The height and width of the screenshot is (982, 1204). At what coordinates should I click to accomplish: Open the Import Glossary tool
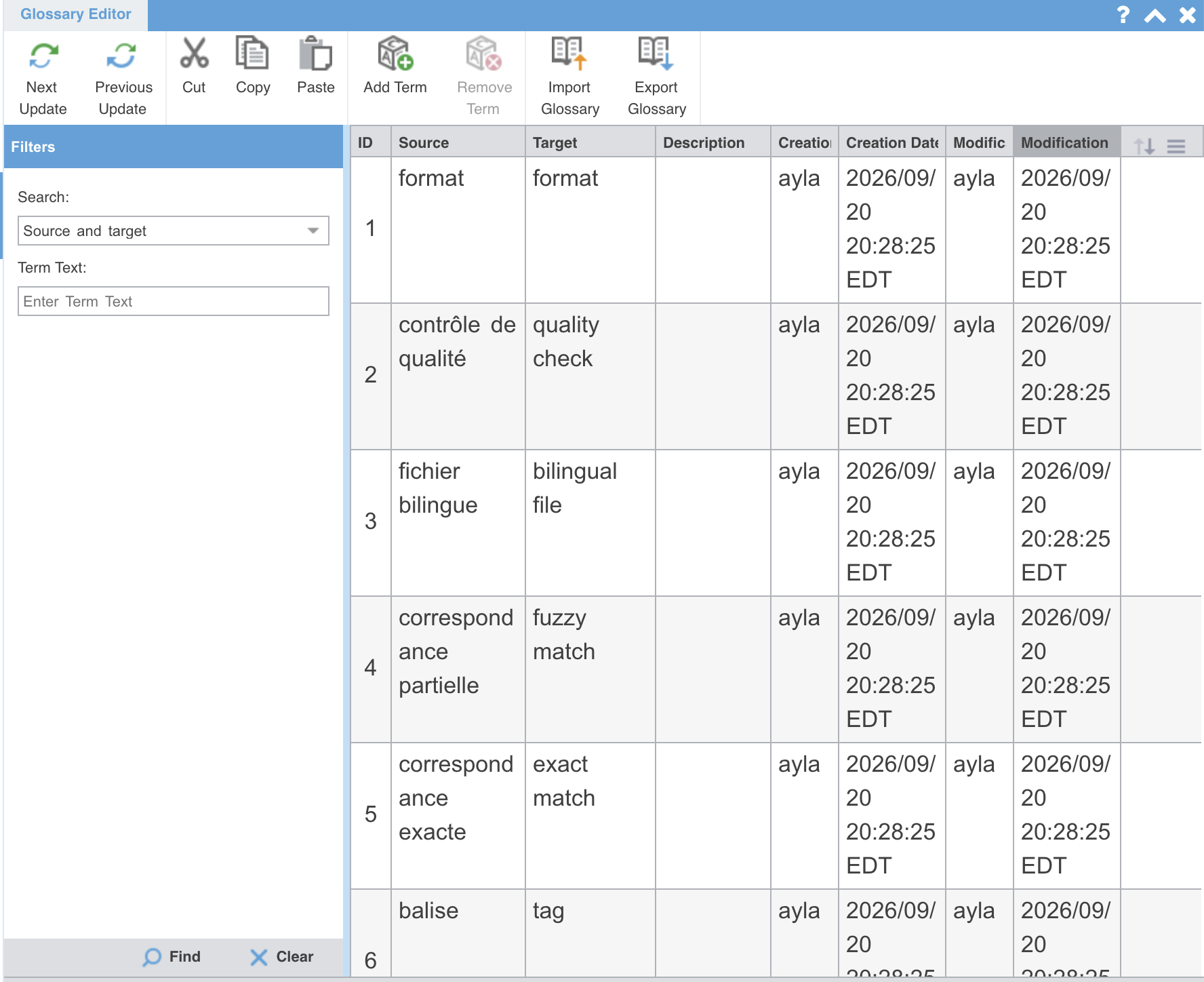[x=569, y=76]
